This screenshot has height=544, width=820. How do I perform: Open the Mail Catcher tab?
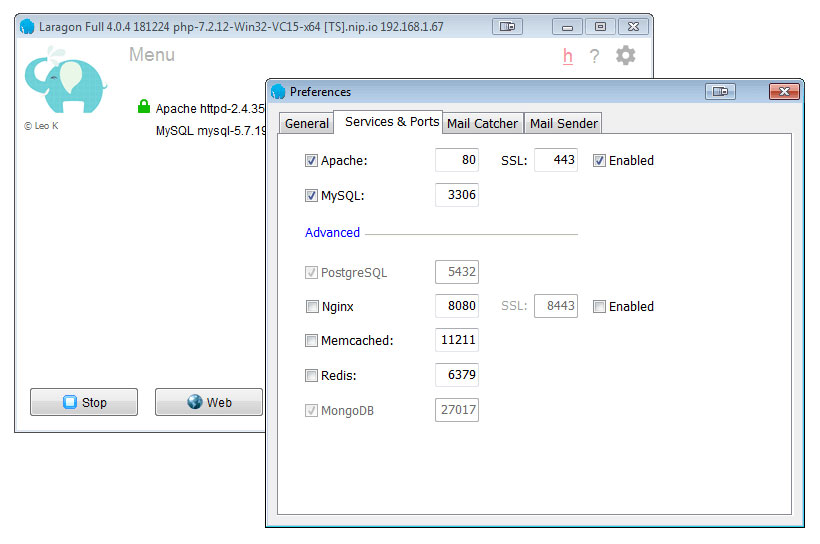(x=482, y=123)
